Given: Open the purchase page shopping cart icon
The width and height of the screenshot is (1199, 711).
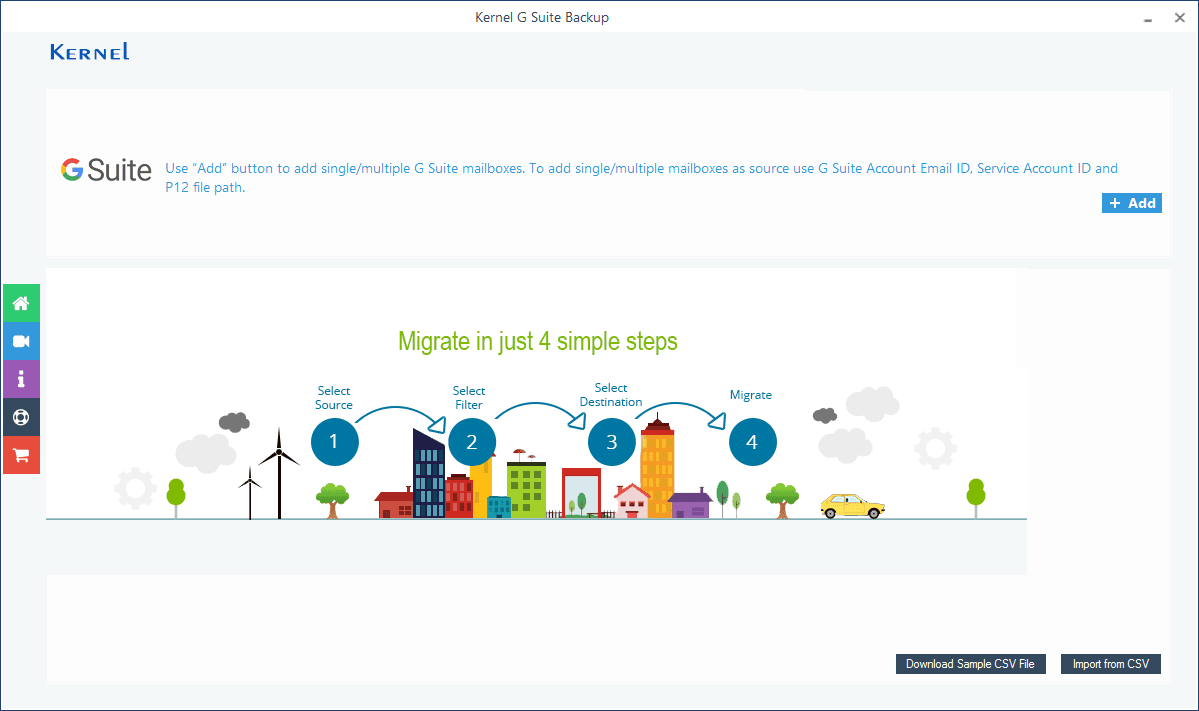Looking at the screenshot, I should pyautogui.click(x=21, y=455).
